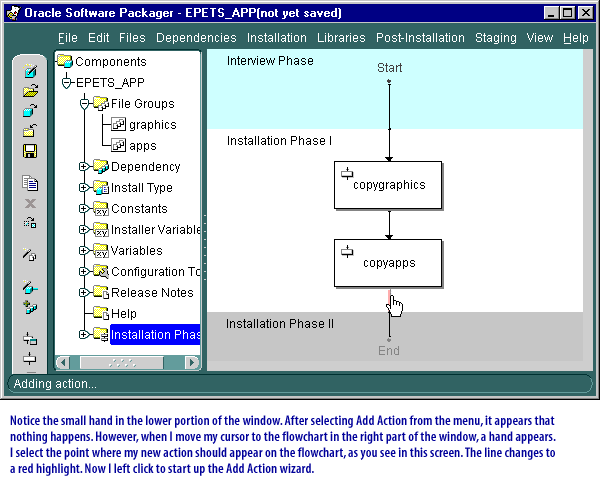
Task: Click the Help folder icon in tree
Action: click(101, 313)
